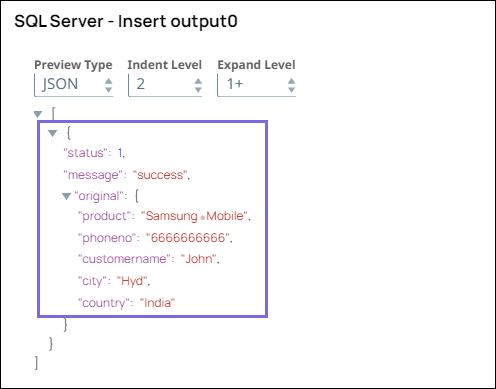496x389 pixels.
Task: Click the SQL Server - Insert output0 title
Action: click(x=126, y=22)
